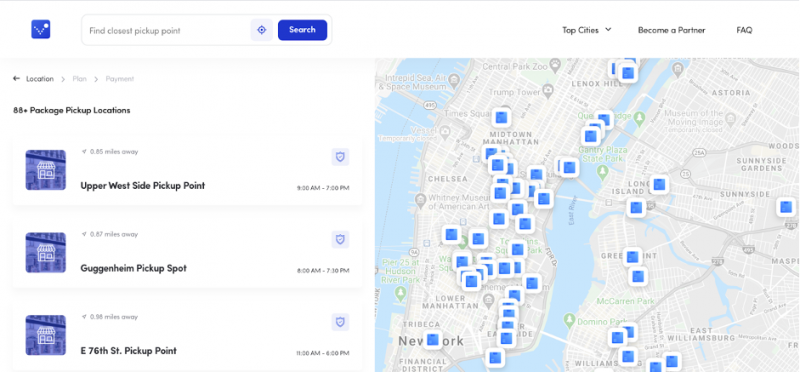Select the Plan breadcrumb step

(x=80, y=79)
